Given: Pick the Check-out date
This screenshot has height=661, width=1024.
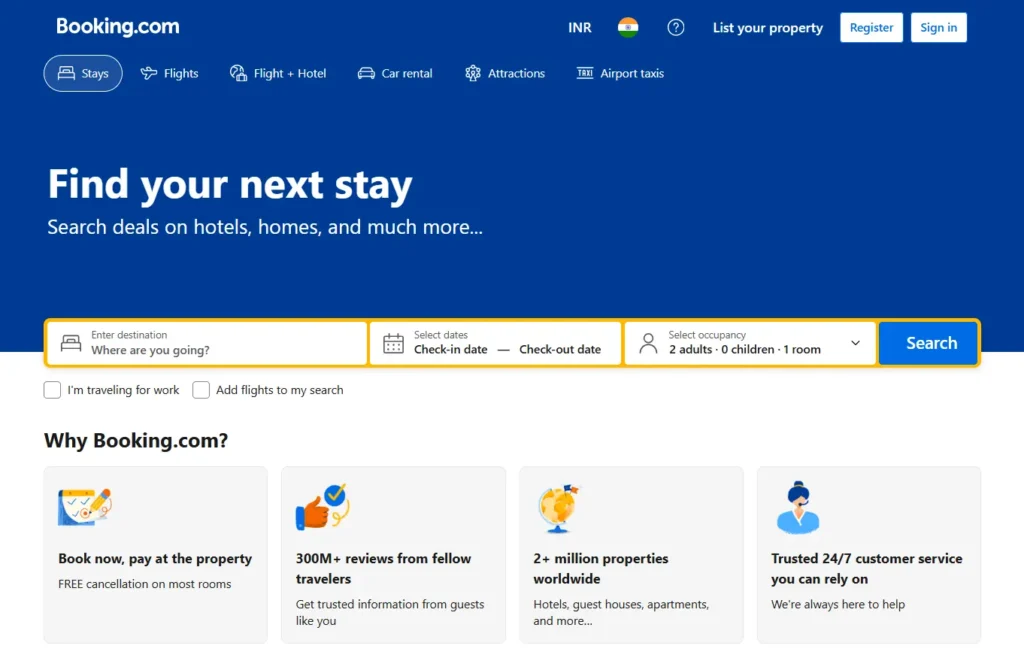Looking at the screenshot, I should (560, 349).
